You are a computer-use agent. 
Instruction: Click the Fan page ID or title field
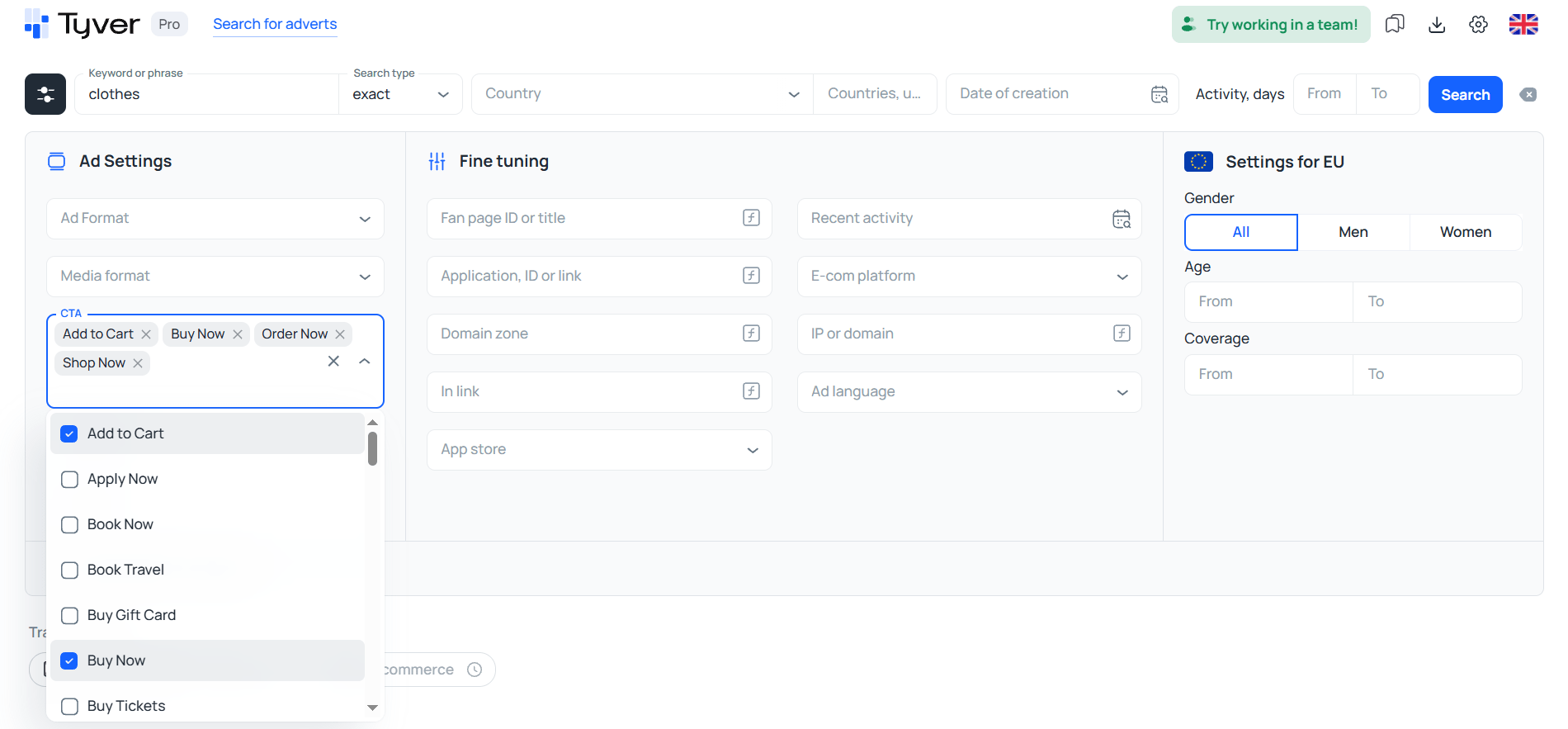(x=599, y=219)
